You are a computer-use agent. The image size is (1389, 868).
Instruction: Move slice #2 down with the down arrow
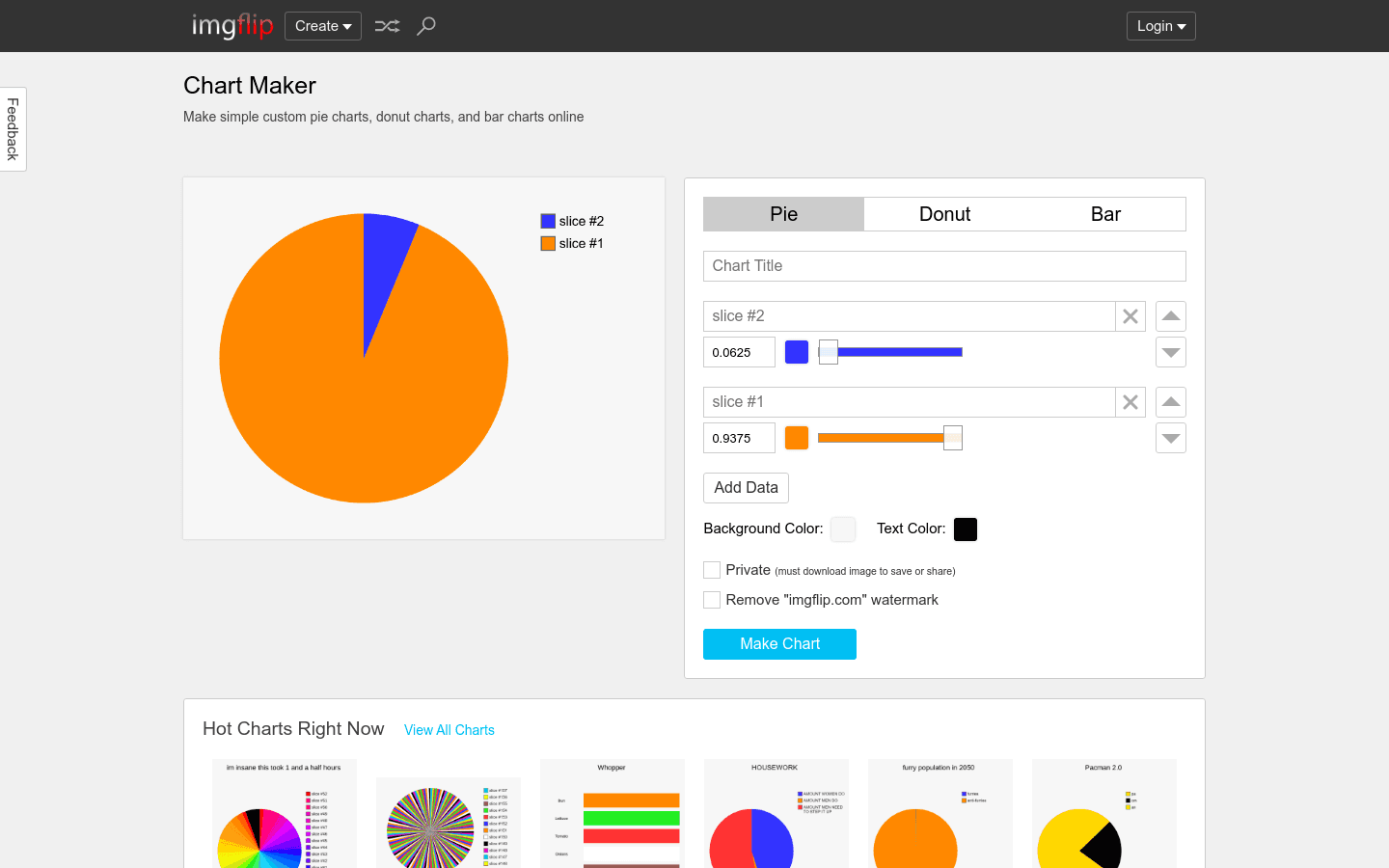coord(1170,352)
